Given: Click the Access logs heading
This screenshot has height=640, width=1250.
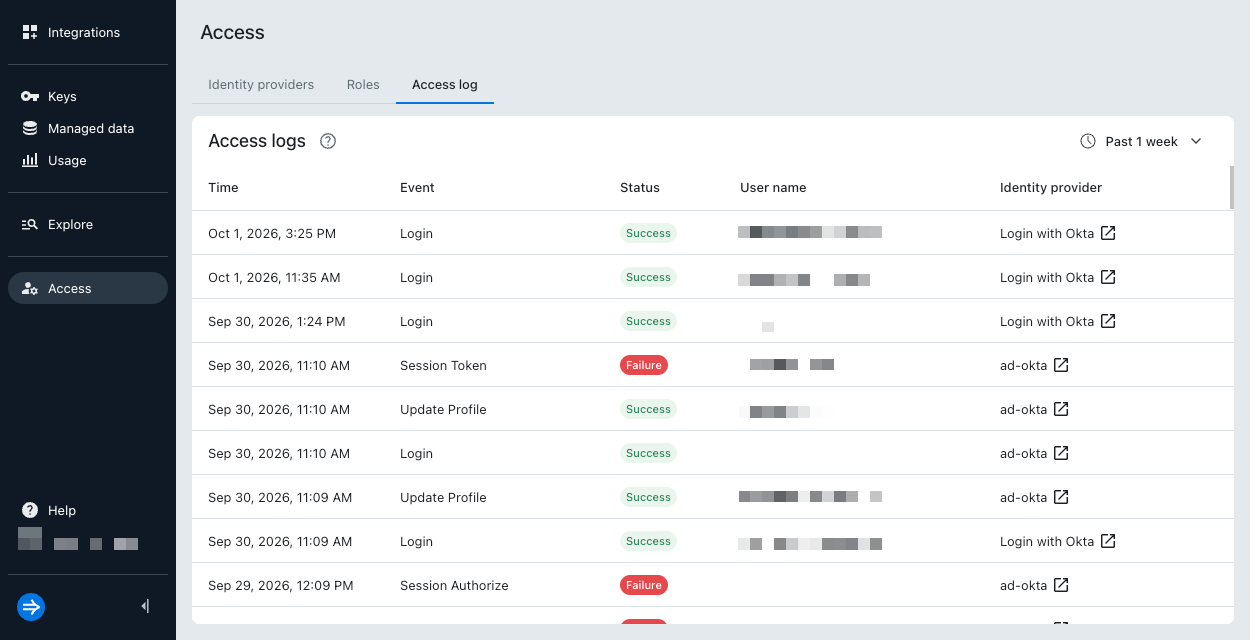Looking at the screenshot, I should pos(257,141).
